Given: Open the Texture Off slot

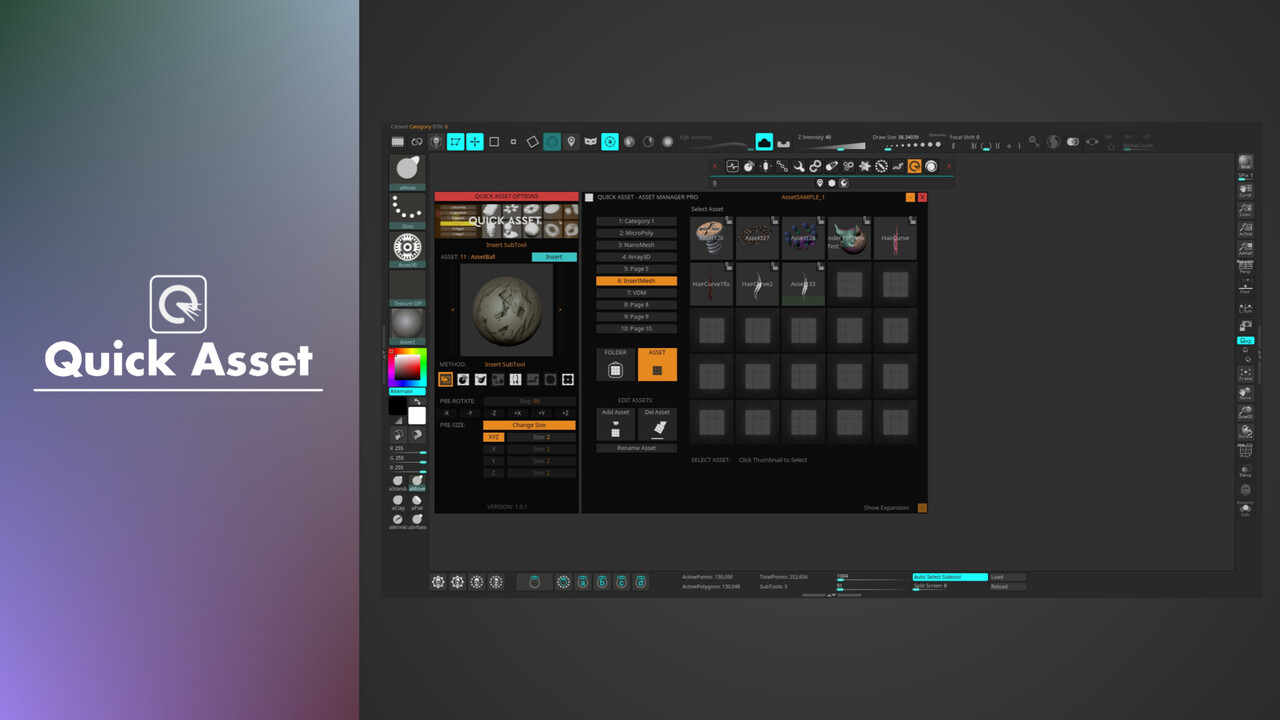Looking at the screenshot, I should click(x=407, y=287).
